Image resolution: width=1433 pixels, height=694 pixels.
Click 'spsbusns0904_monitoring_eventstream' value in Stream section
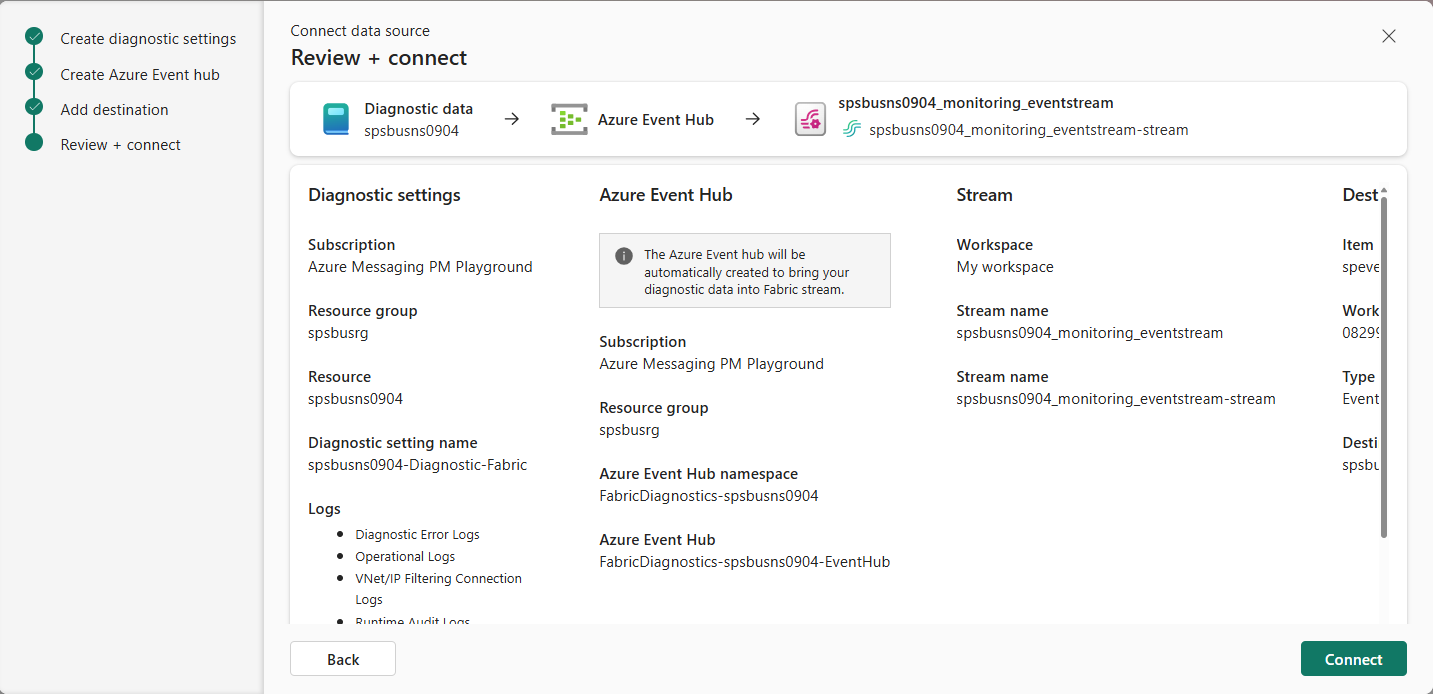tap(1089, 332)
